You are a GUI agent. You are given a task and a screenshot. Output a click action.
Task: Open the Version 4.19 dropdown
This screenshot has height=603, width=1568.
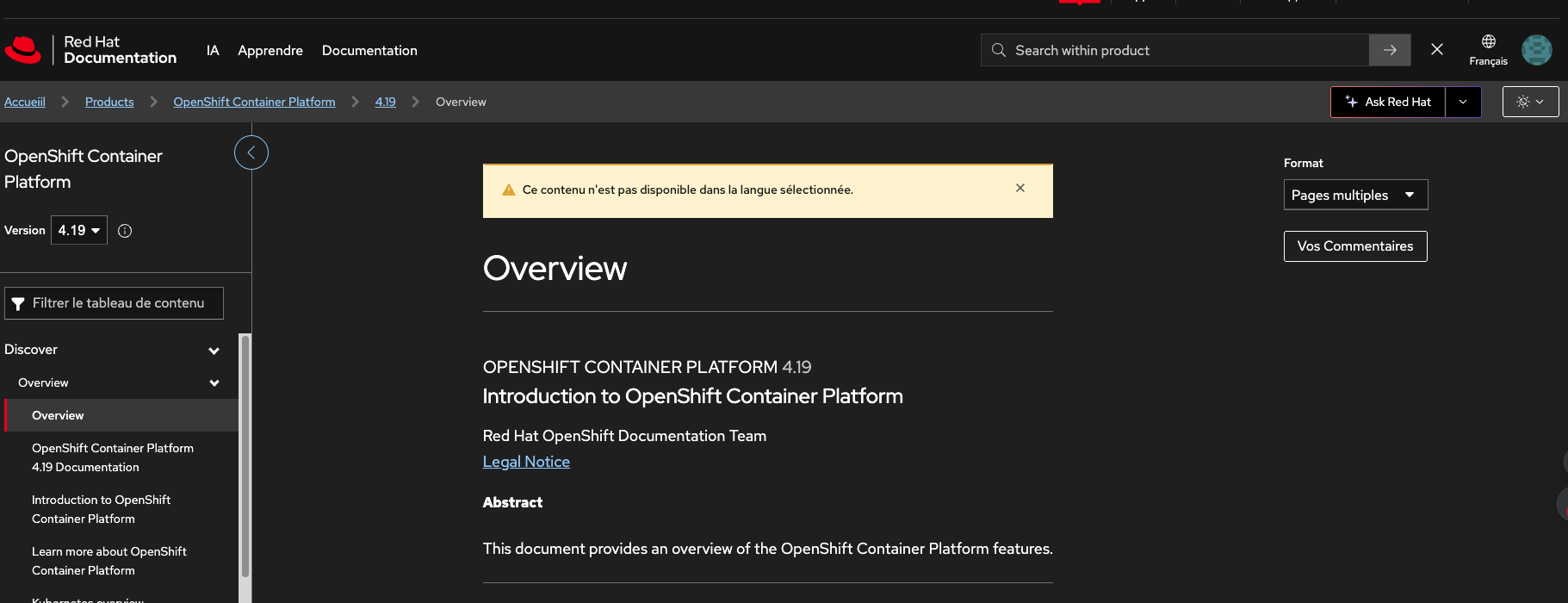pos(79,230)
